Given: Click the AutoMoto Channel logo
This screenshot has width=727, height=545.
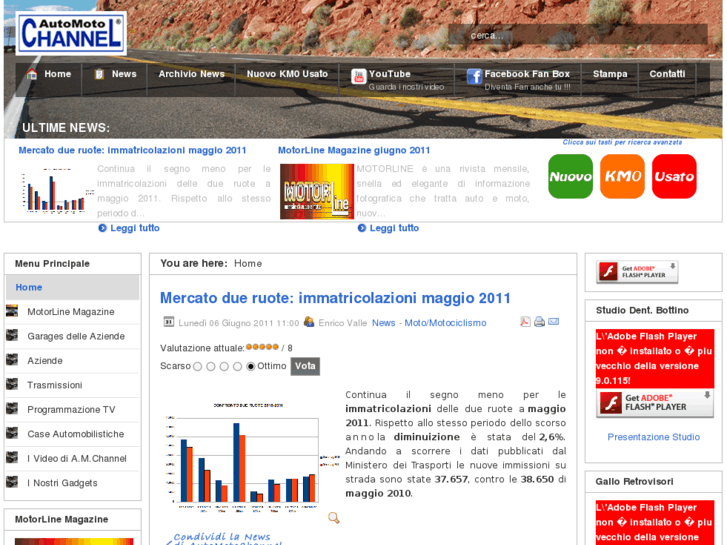Looking at the screenshot, I should click(x=71, y=33).
